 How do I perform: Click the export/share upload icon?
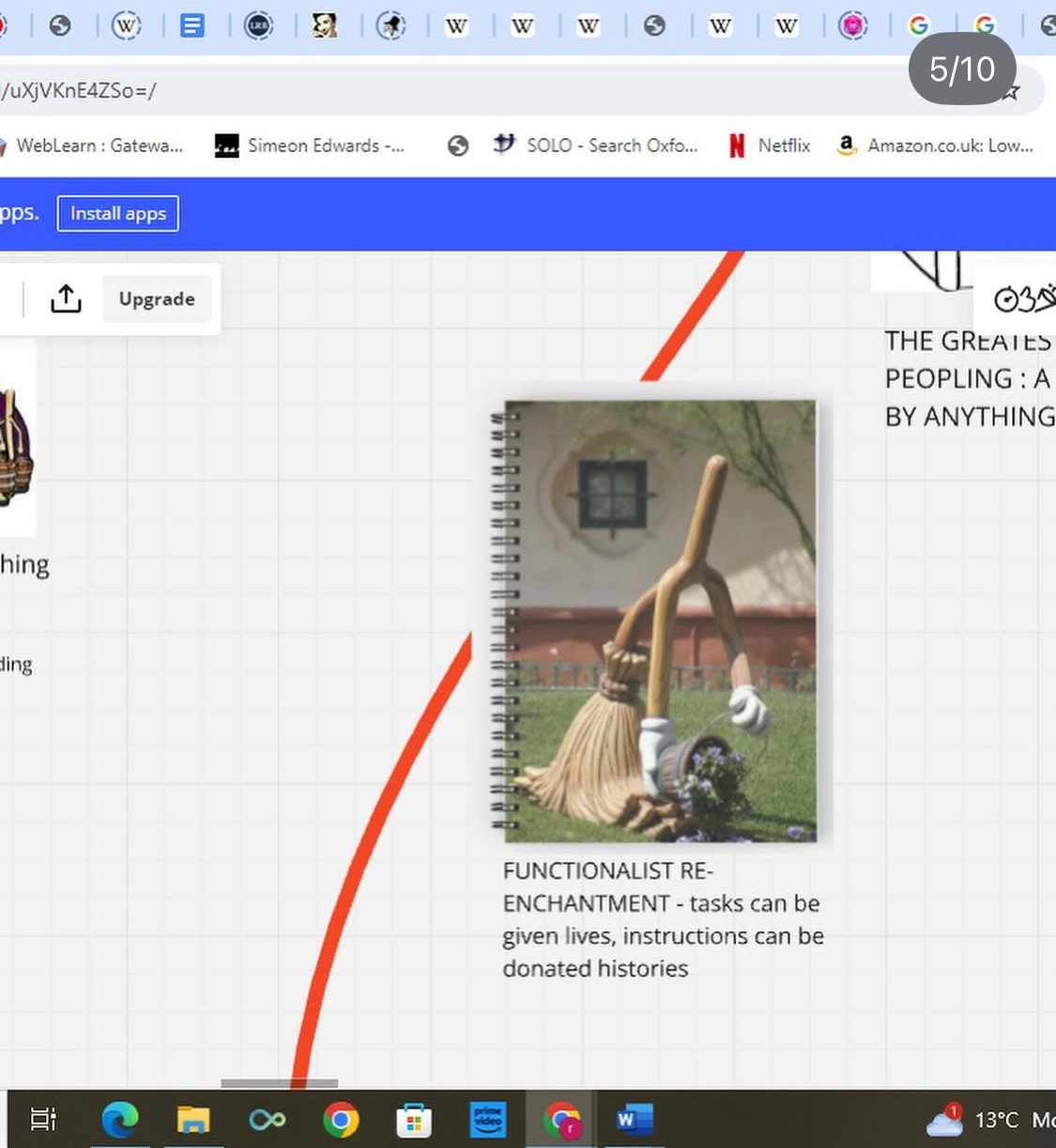[66, 298]
